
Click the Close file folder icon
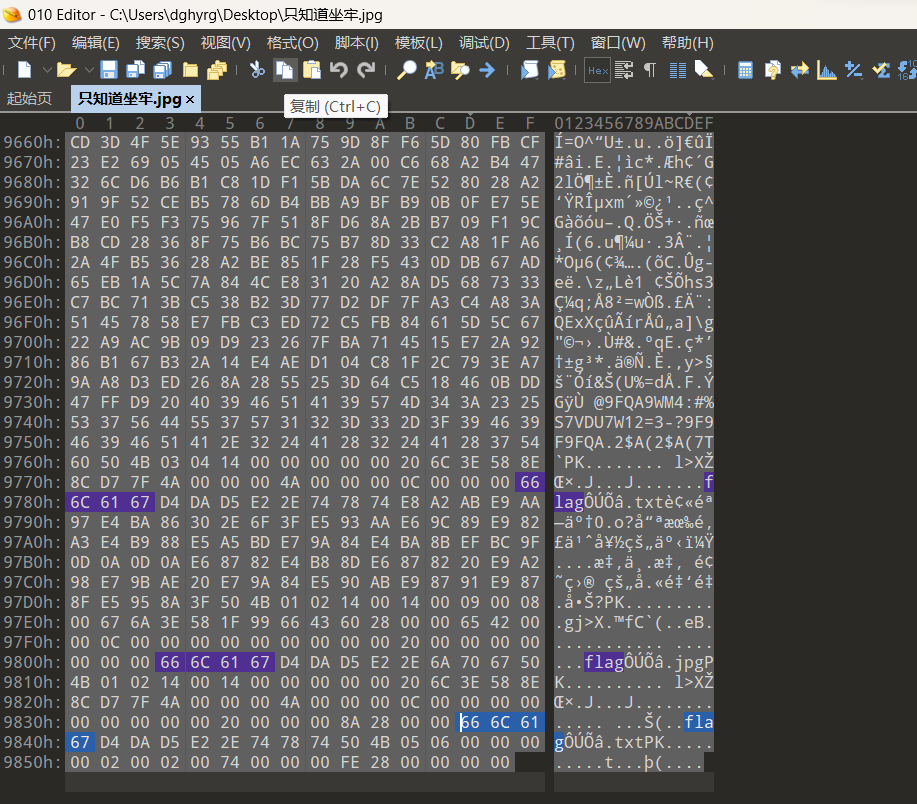(x=191, y=70)
